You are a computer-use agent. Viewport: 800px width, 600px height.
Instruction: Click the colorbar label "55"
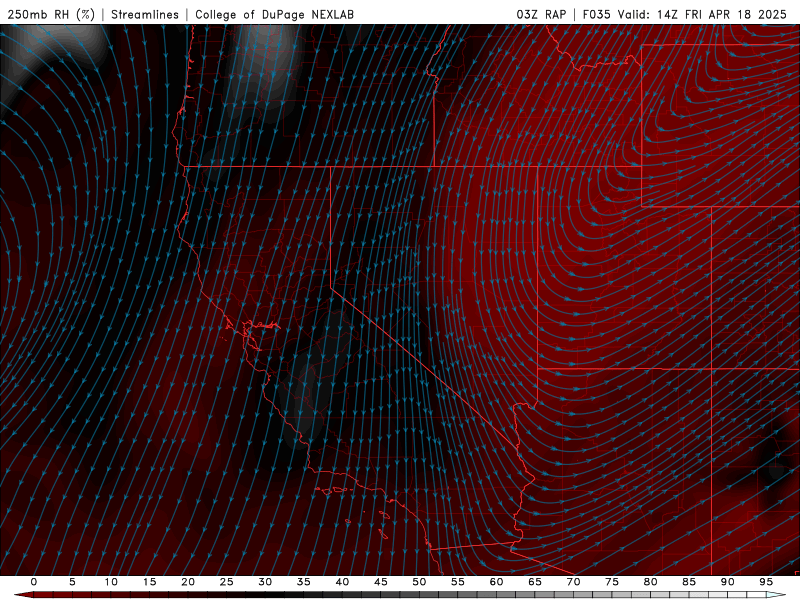coord(458,582)
